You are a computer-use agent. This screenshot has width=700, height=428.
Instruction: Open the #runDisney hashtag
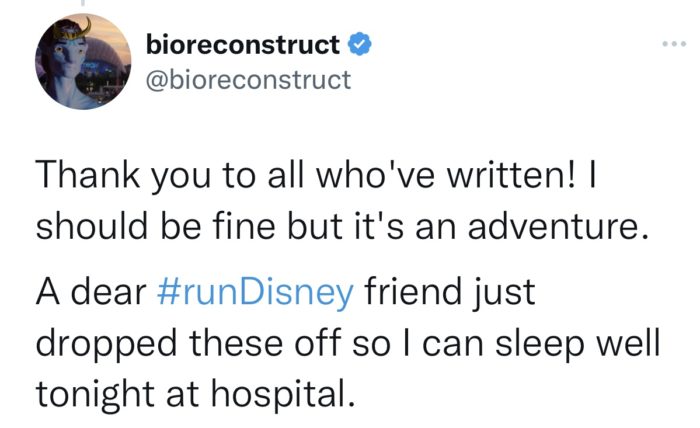click(255, 292)
